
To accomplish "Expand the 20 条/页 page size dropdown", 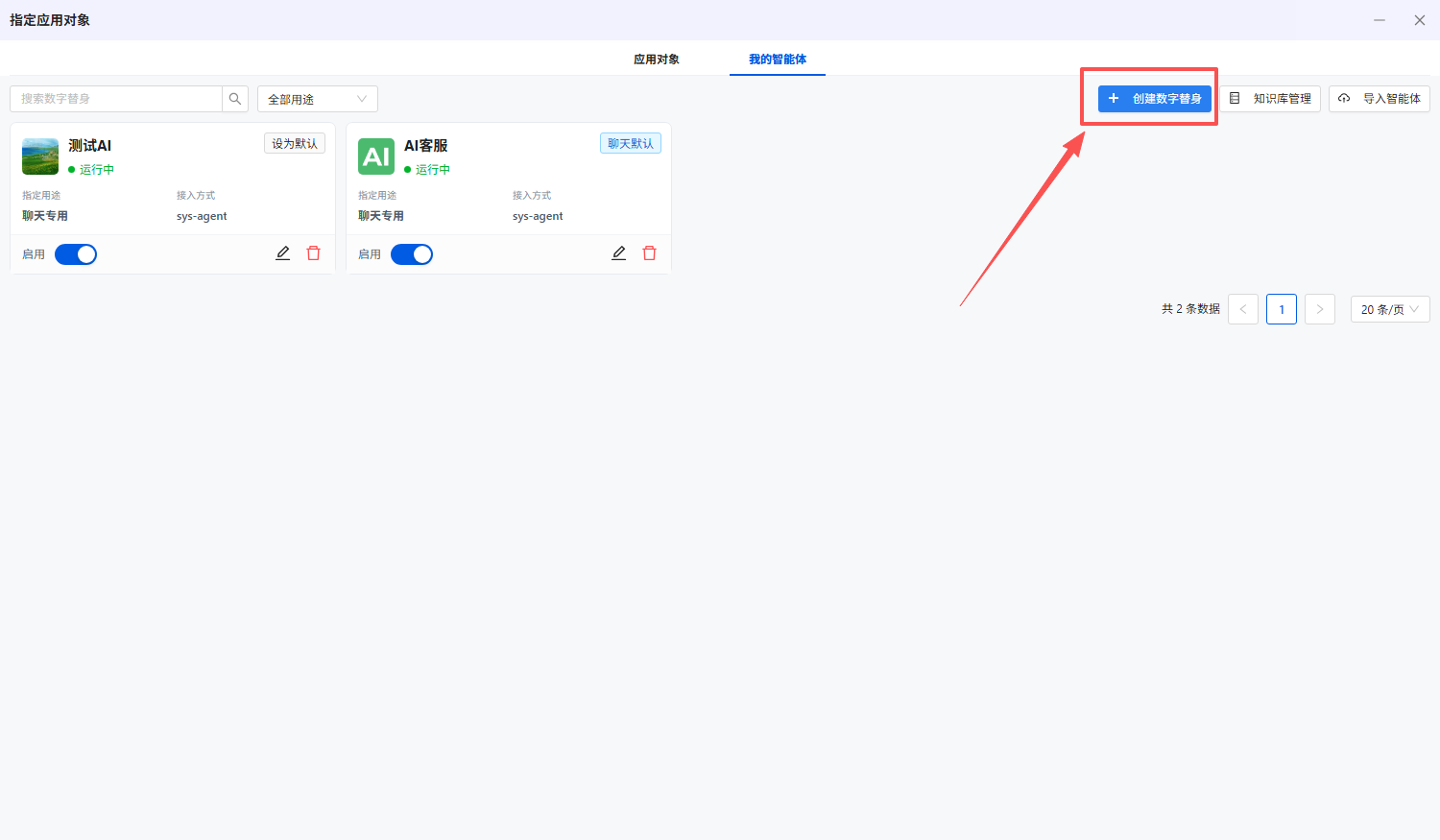I will pyautogui.click(x=1390, y=309).
